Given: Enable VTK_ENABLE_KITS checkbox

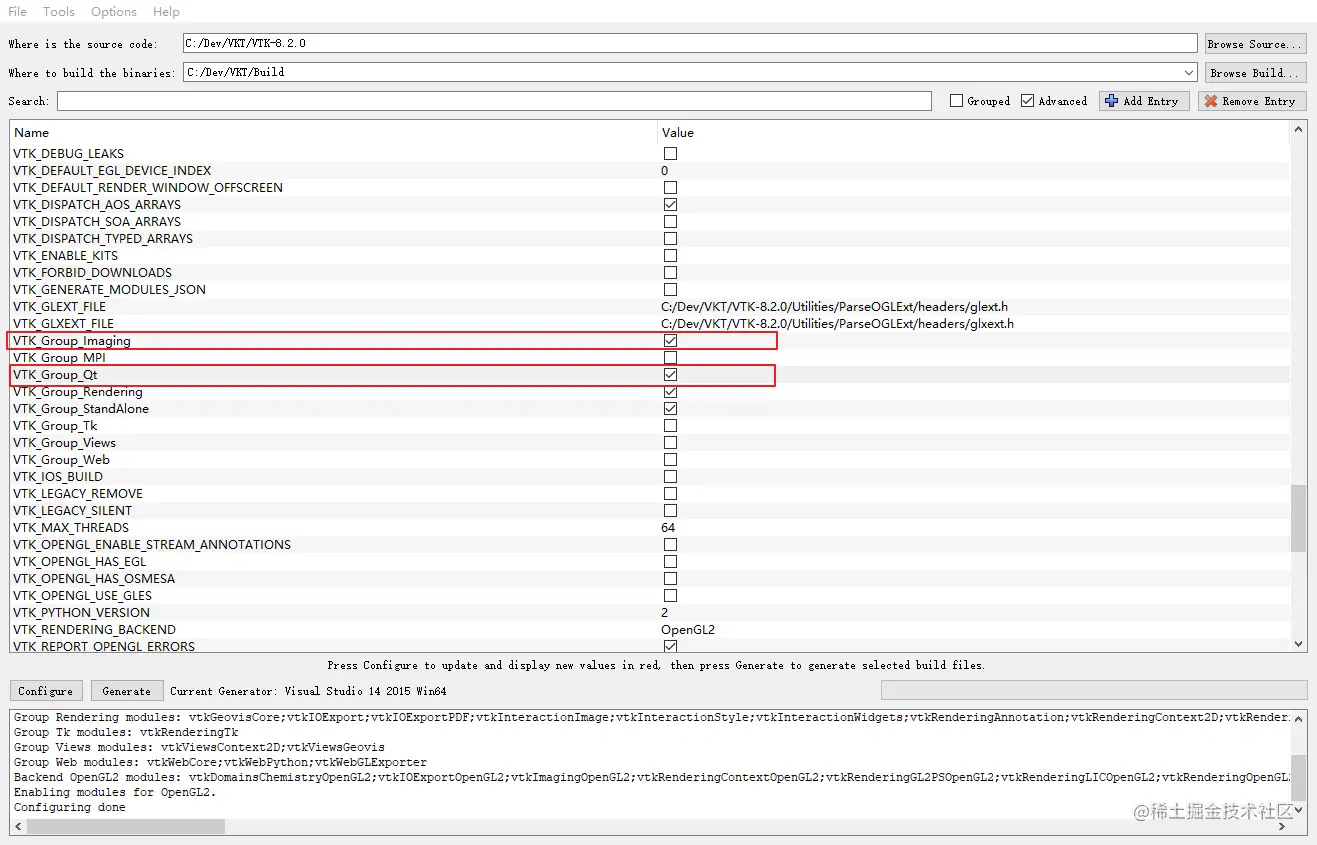Looking at the screenshot, I should [x=670, y=256].
